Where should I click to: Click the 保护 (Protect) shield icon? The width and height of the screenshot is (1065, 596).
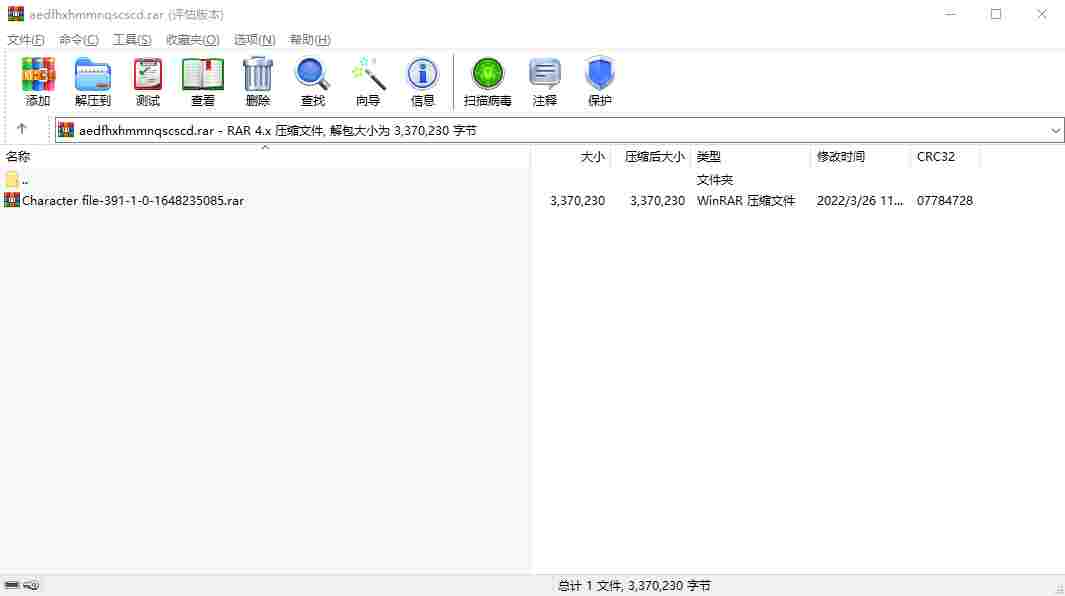click(x=599, y=75)
